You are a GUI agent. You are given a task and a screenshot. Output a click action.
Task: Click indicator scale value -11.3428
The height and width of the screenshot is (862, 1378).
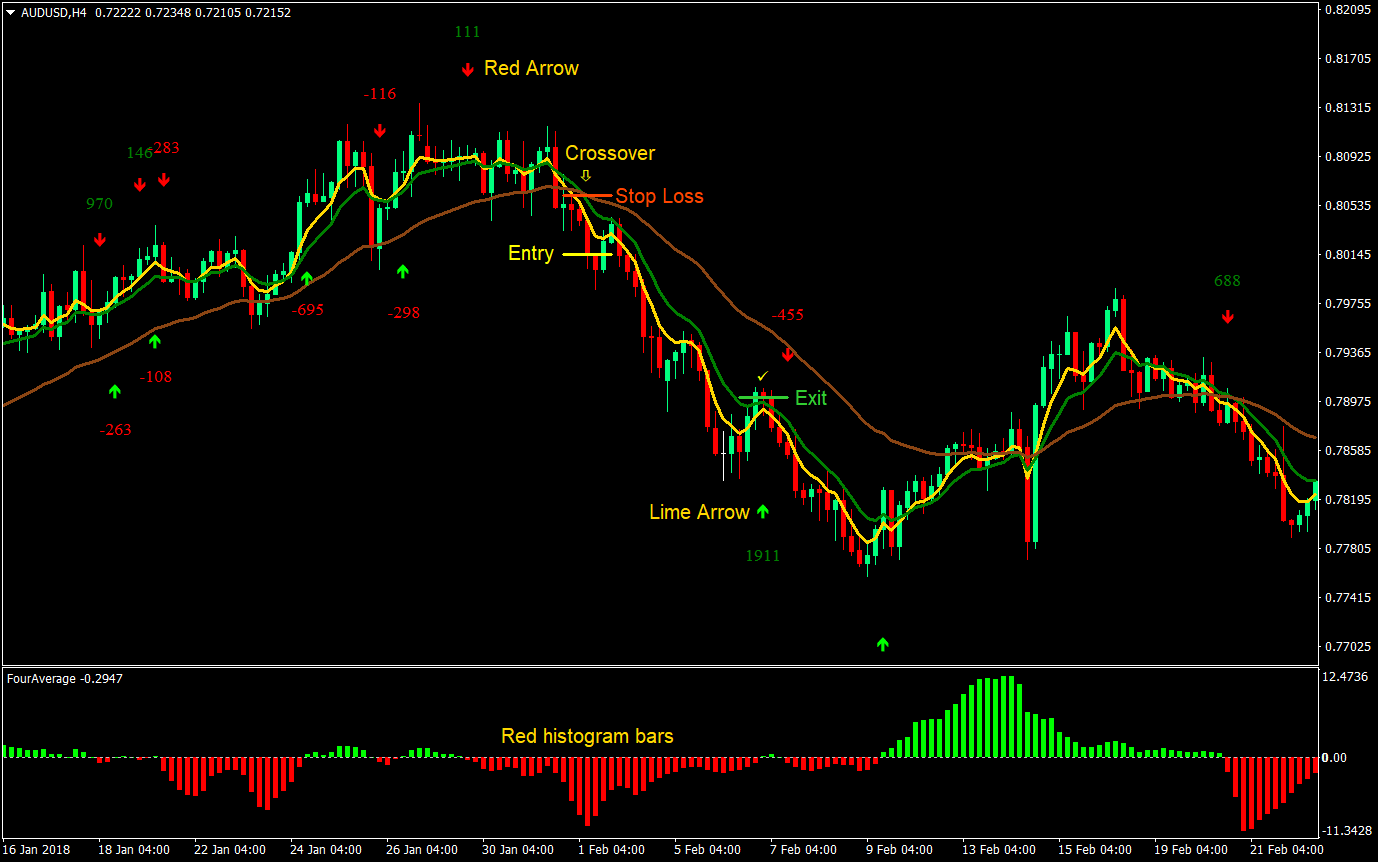click(1345, 831)
